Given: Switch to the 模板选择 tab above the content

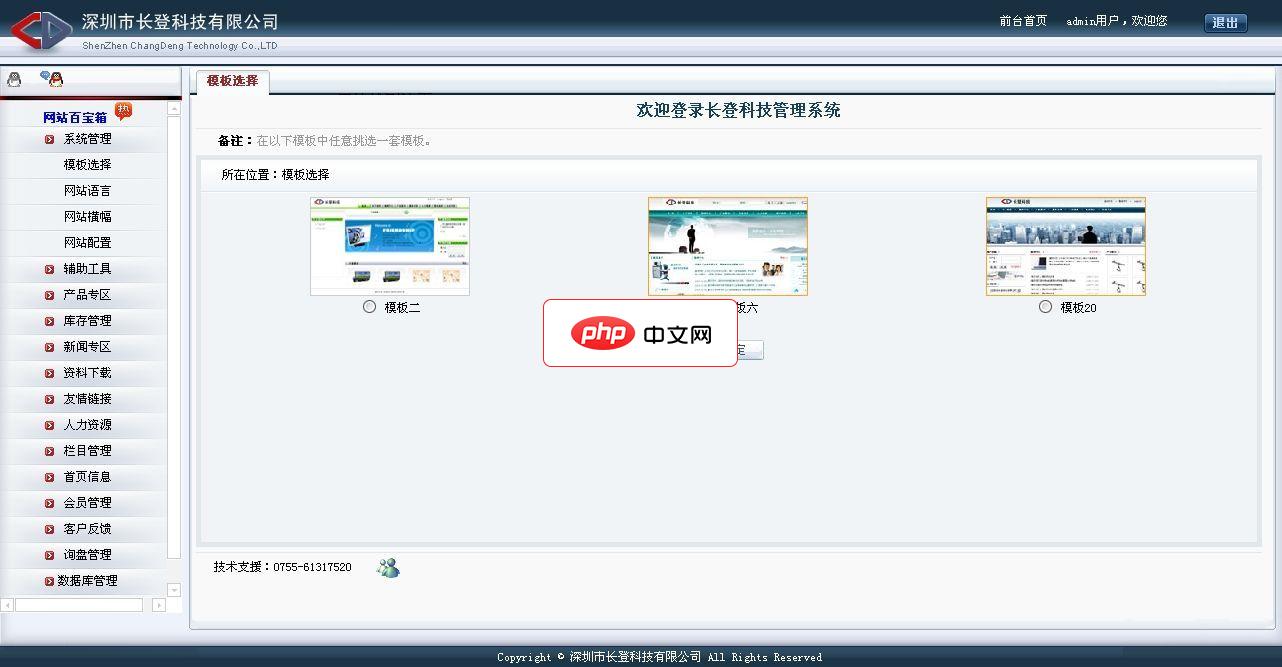Looking at the screenshot, I should [x=232, y=81].
